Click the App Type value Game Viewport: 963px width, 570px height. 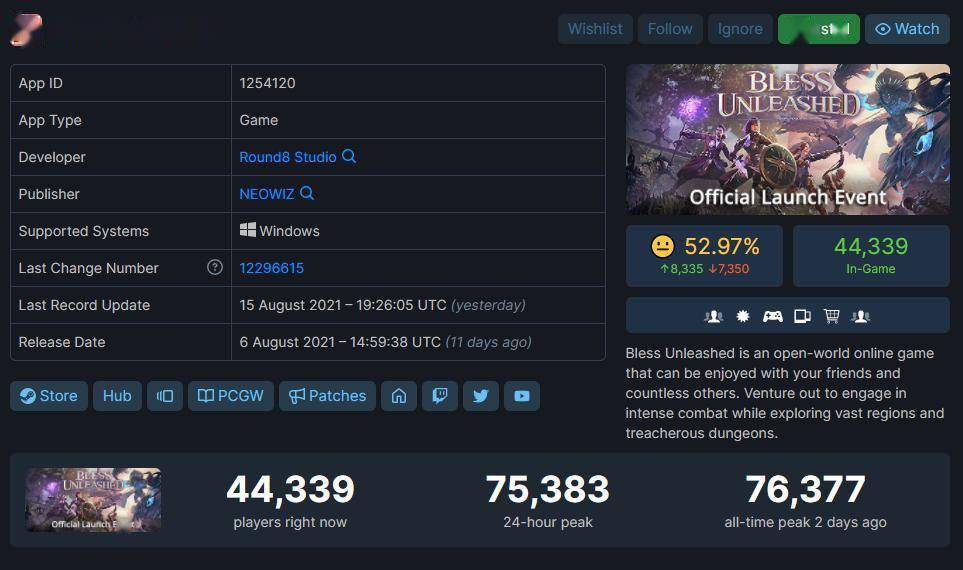click(x=259, y=120)
